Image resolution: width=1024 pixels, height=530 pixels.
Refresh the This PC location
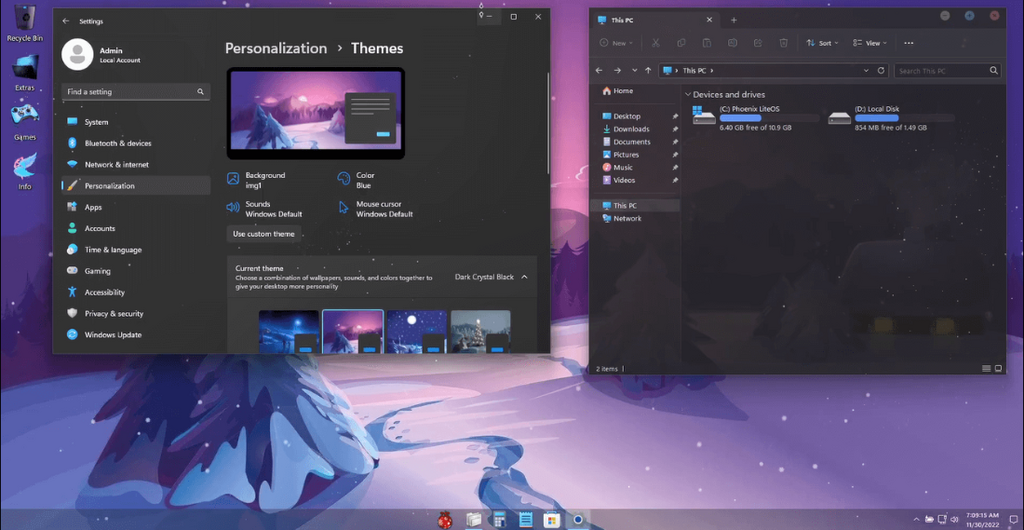pos(881,70)
